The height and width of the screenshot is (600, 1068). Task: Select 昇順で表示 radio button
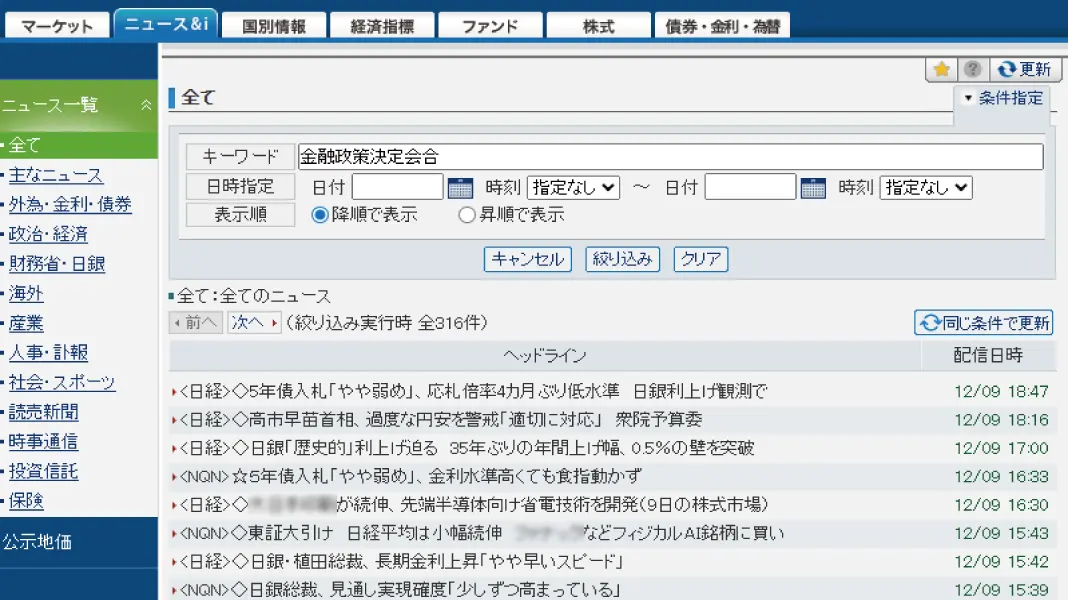coord(467,215)
